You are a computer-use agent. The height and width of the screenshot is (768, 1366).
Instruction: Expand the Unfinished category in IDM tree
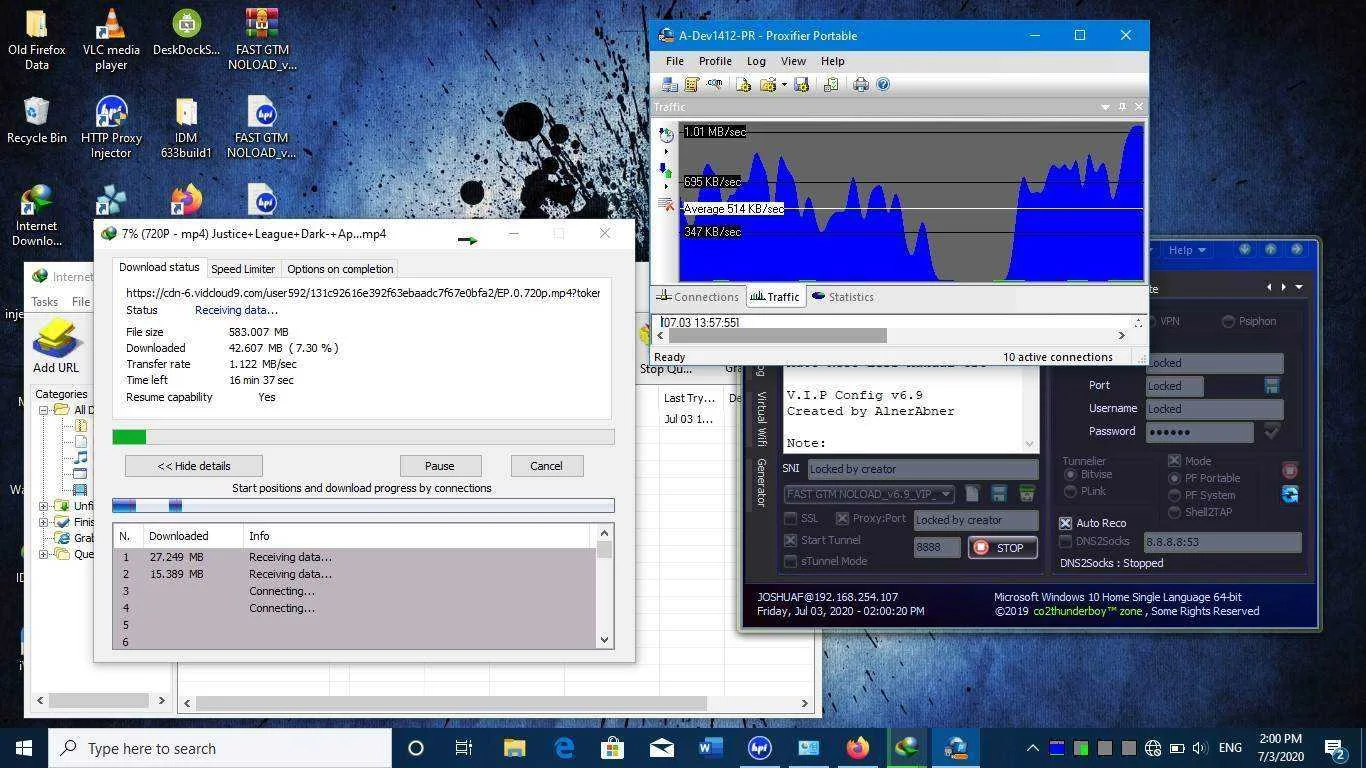coord(43,506)
